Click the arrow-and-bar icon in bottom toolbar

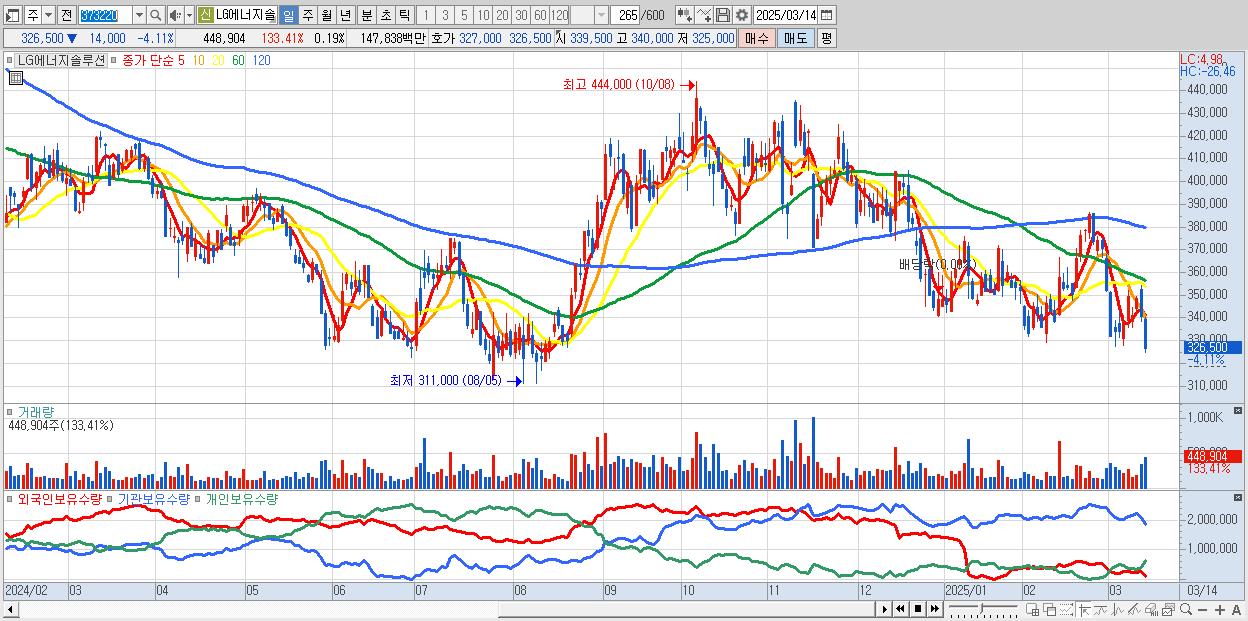[x=1083, y=610]
